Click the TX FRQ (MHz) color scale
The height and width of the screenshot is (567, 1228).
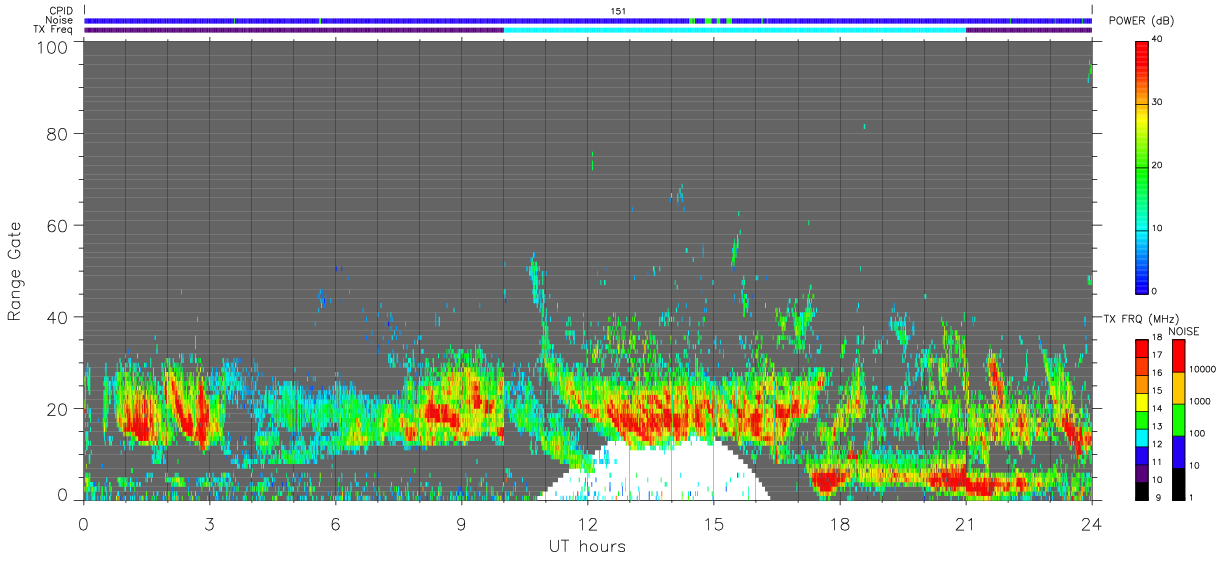click(x=1141, y=420)
